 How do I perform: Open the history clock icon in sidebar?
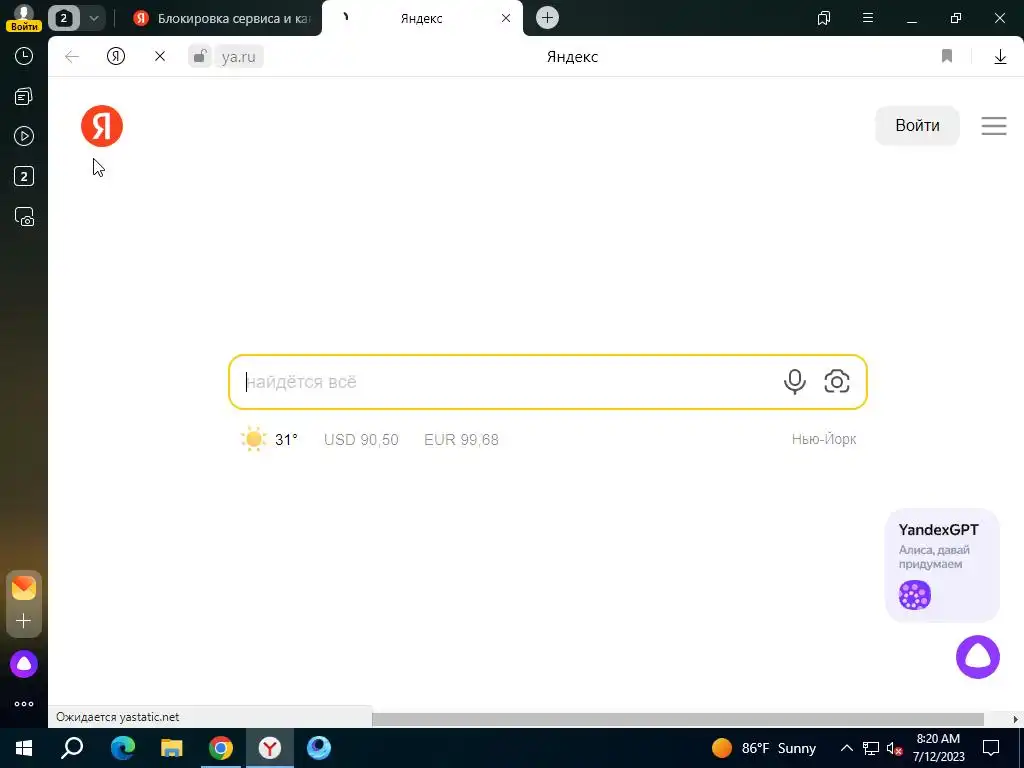24,56
